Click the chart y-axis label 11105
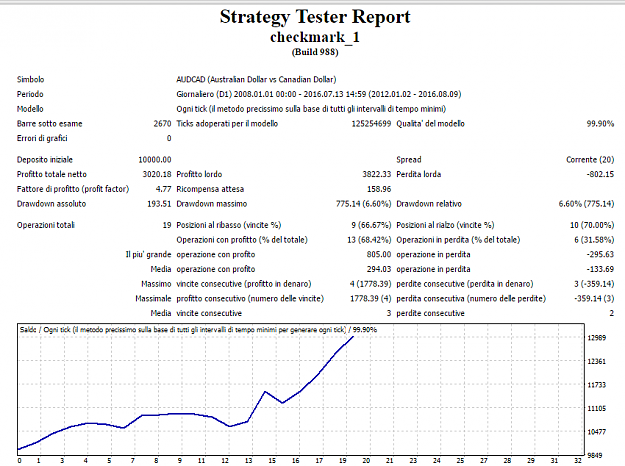Viewport: 625px width, 466px height. click(597, 408)
